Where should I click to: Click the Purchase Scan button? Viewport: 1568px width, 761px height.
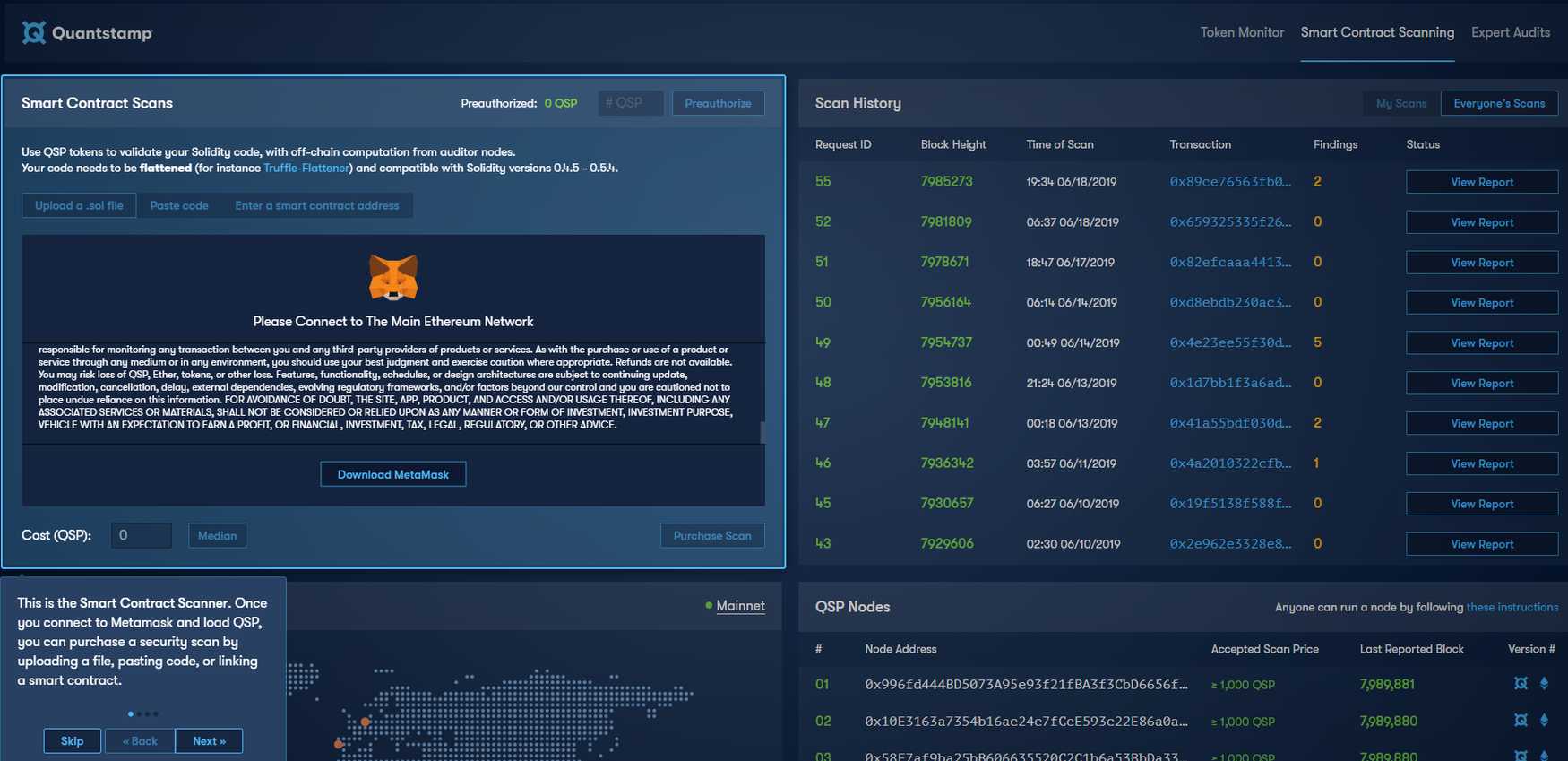pos(712,535)
